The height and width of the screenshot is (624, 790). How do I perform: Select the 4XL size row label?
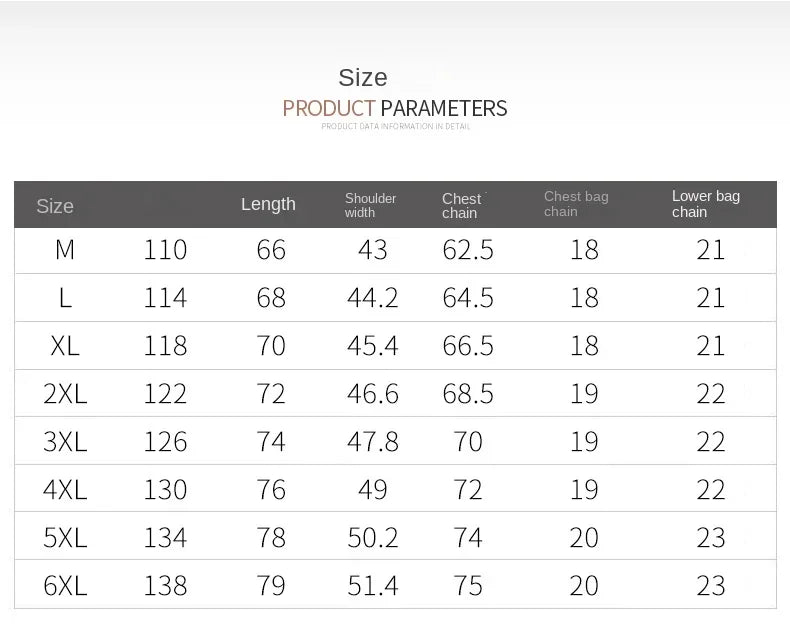pos(65,490)
